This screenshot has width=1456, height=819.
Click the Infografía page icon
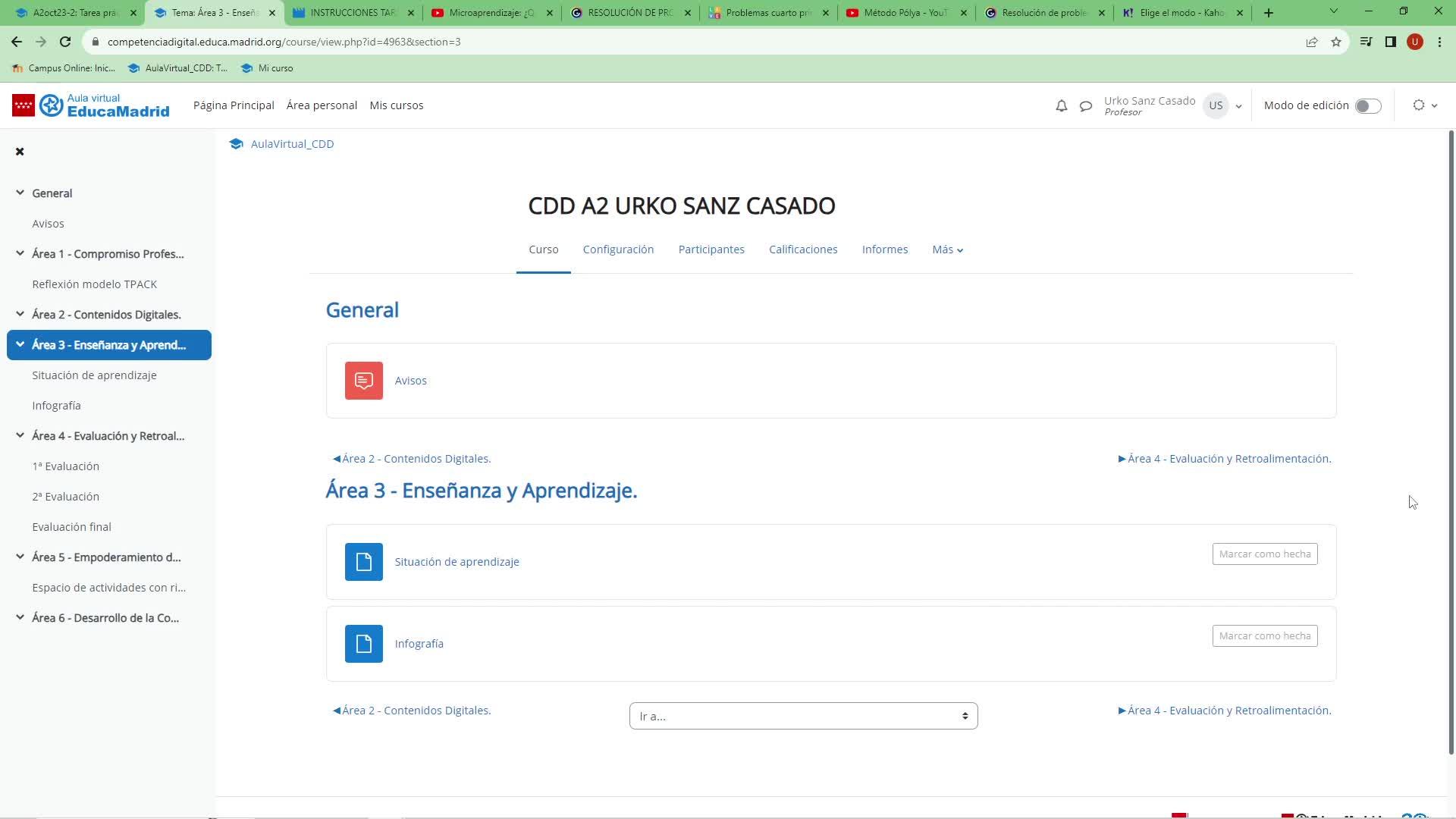click(363, 644)
